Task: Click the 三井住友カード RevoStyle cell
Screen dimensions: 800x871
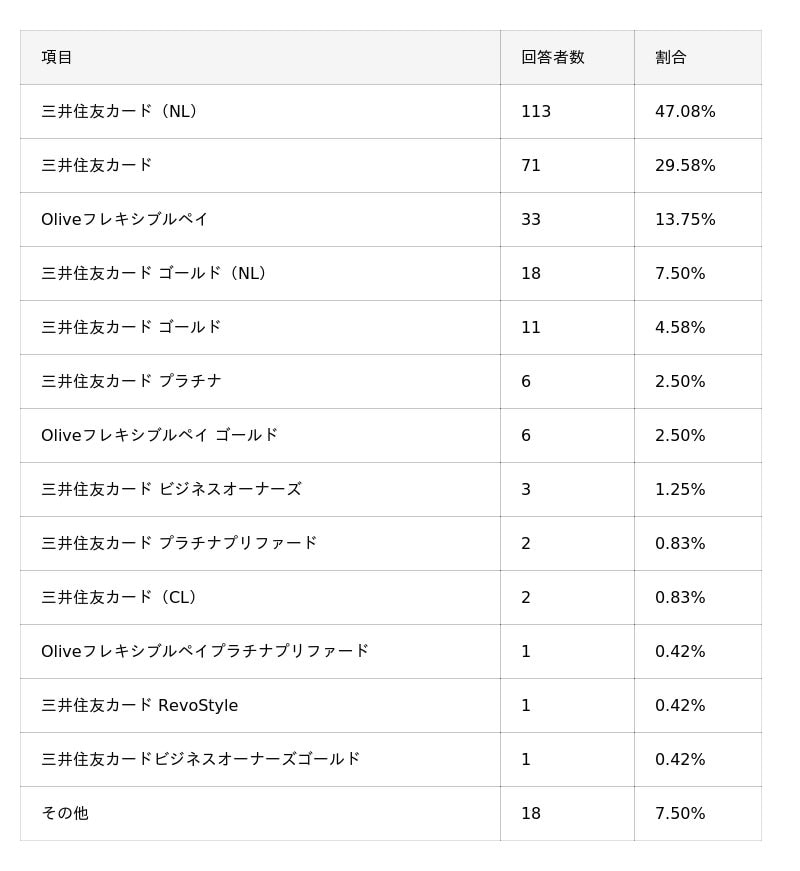Action: point(139,705)
